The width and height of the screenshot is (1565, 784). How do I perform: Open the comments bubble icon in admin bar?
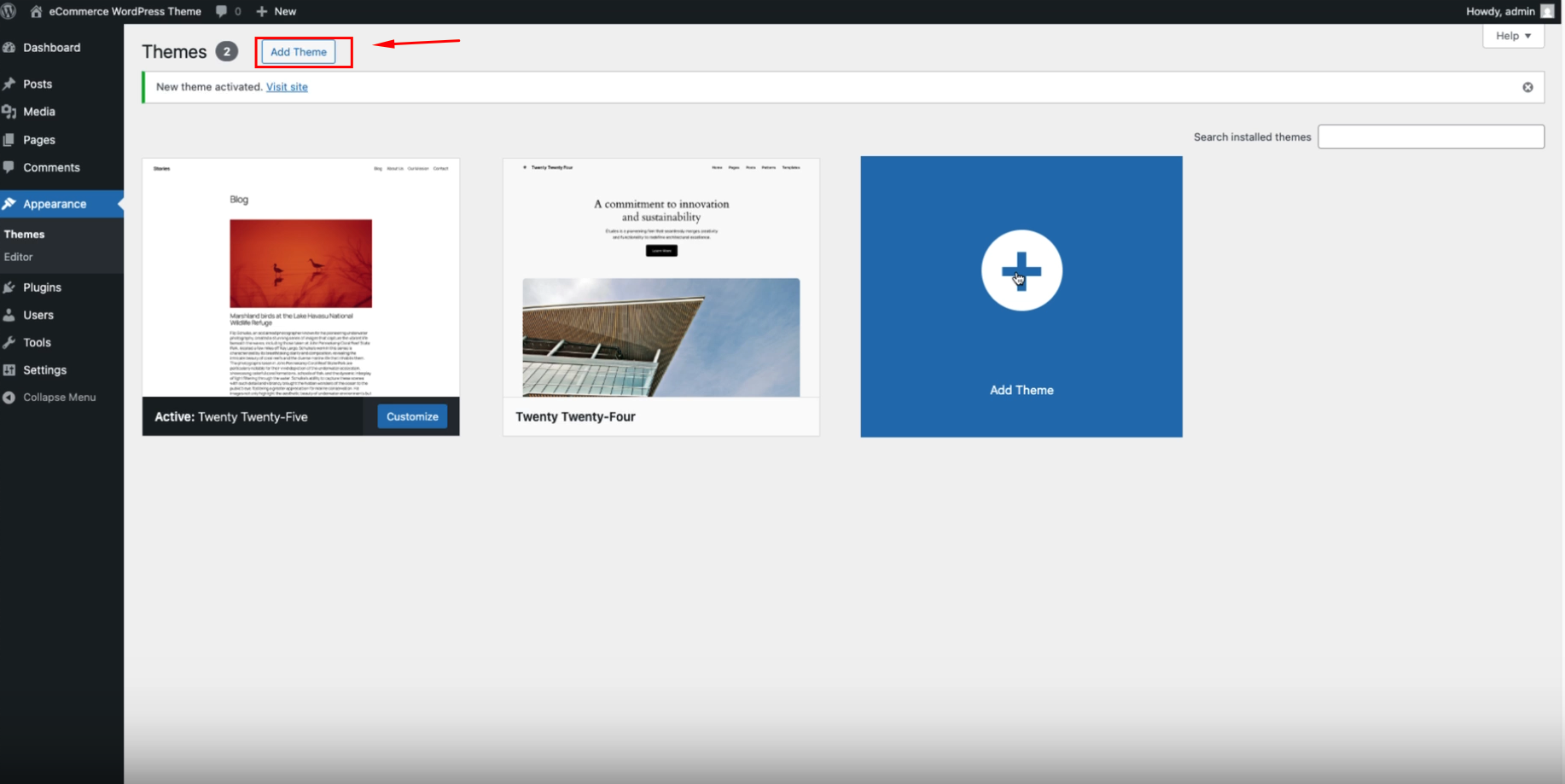(x=222, y=11)
